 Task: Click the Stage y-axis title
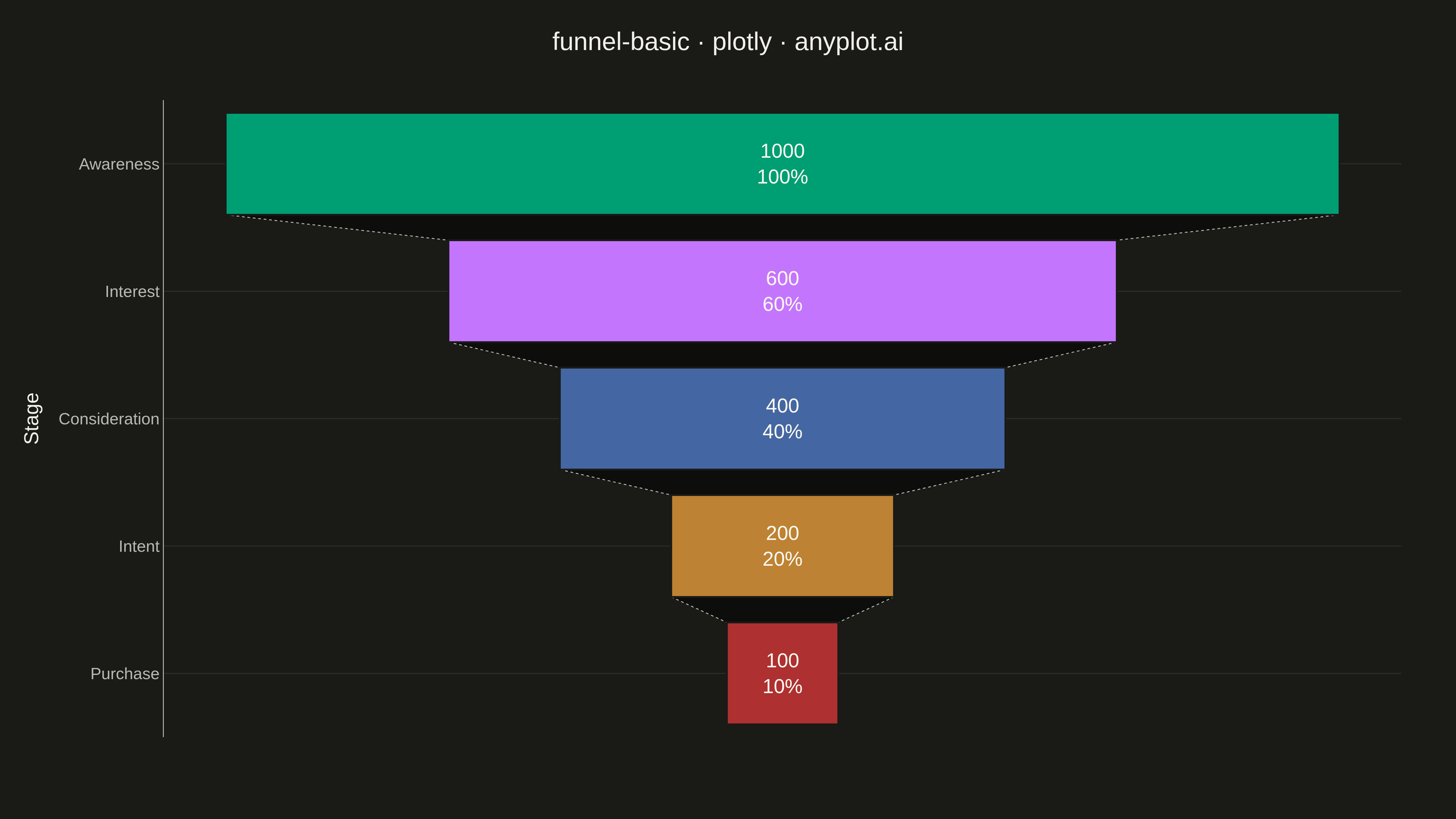pyautogui.click(x=32, y=418)
